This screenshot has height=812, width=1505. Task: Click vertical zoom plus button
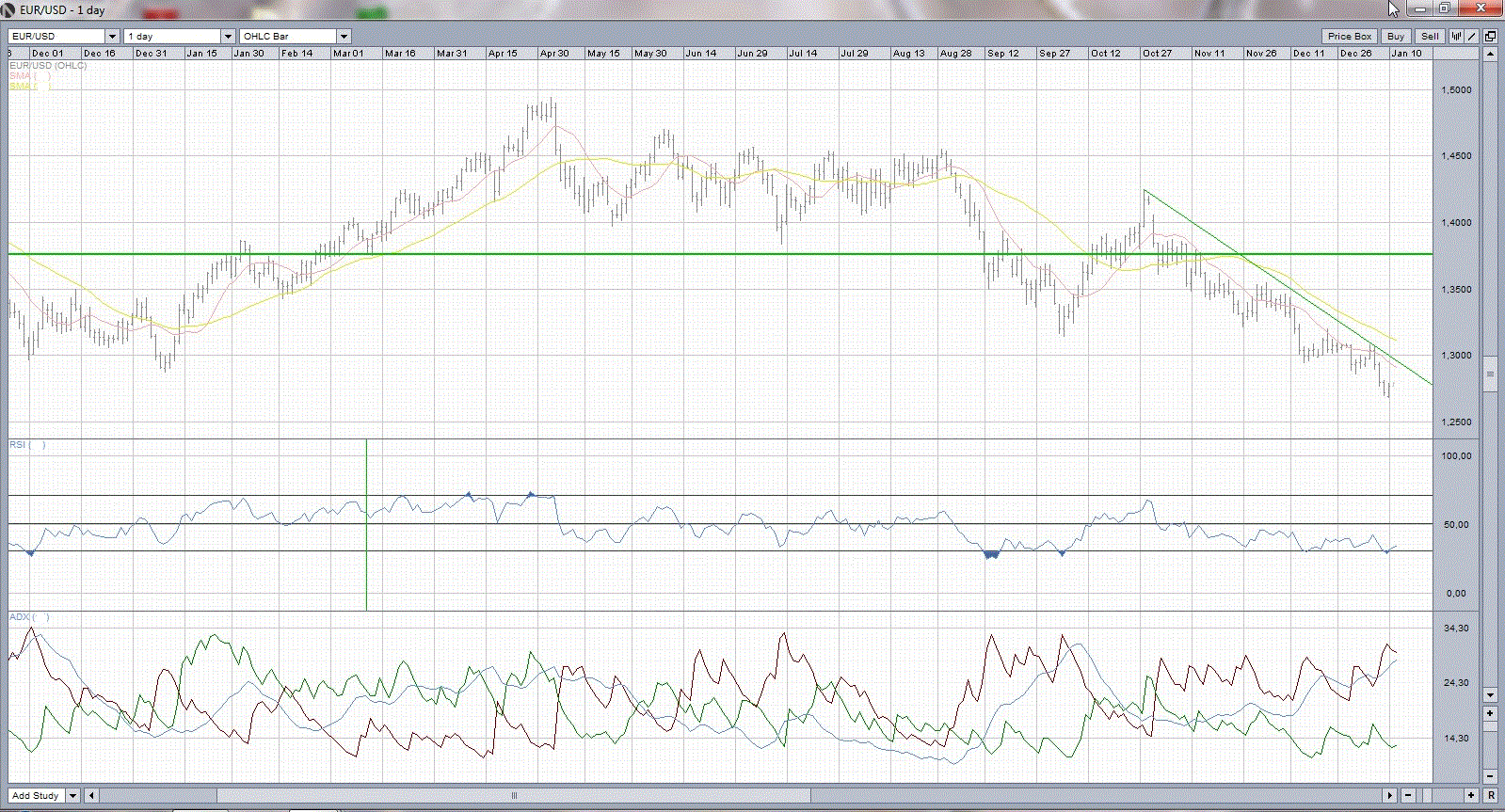pyautogui.click(x=1490, y=713)
